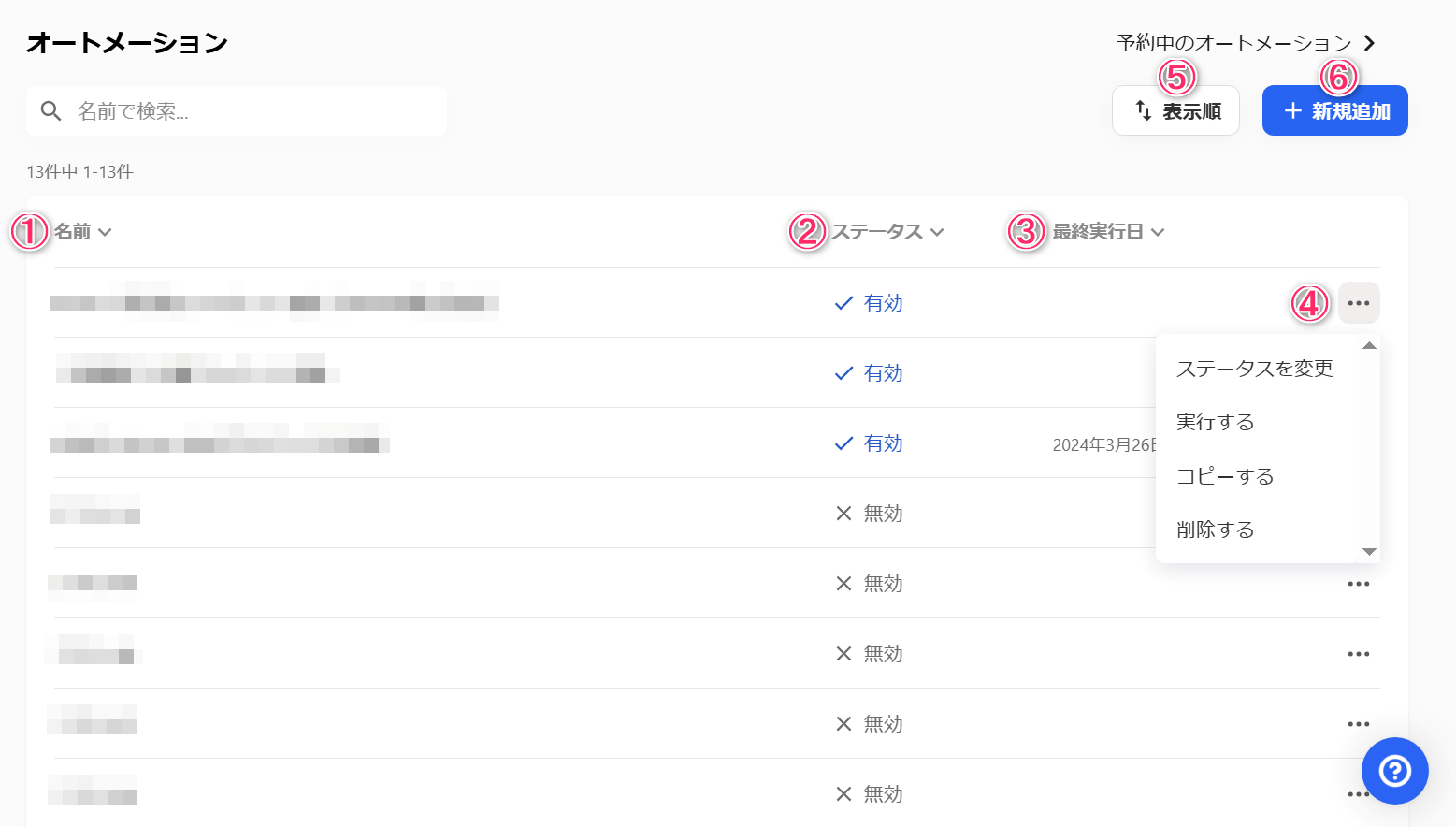Click the sort arrows icon on 表示順
The width and height of the screenshot is (1456, 827).
point(1143,110)
